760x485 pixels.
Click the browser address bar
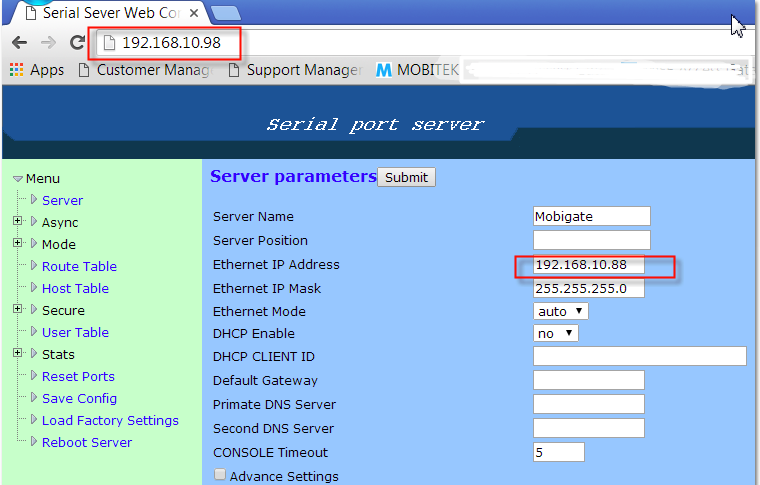400,43
